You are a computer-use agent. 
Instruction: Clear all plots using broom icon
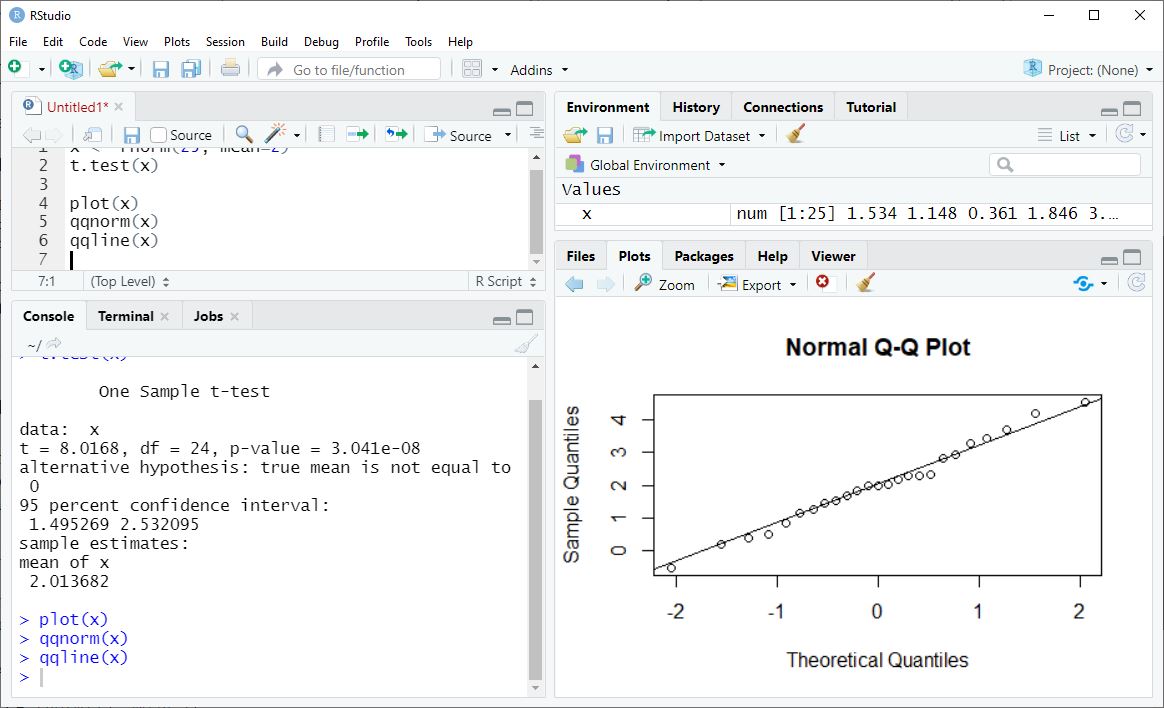coord(866,284)
